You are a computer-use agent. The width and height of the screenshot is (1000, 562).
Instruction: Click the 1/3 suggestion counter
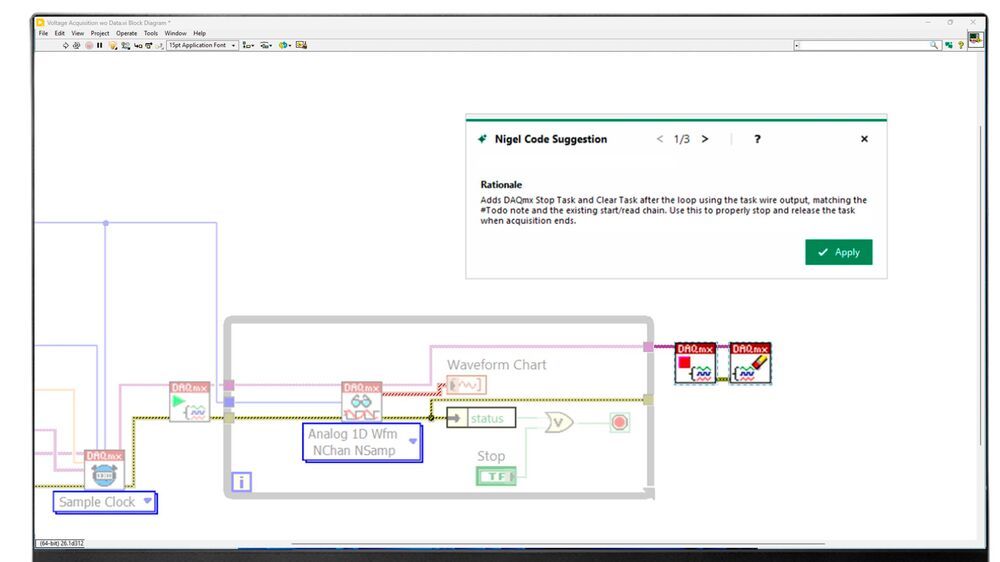tap(682, 139)
